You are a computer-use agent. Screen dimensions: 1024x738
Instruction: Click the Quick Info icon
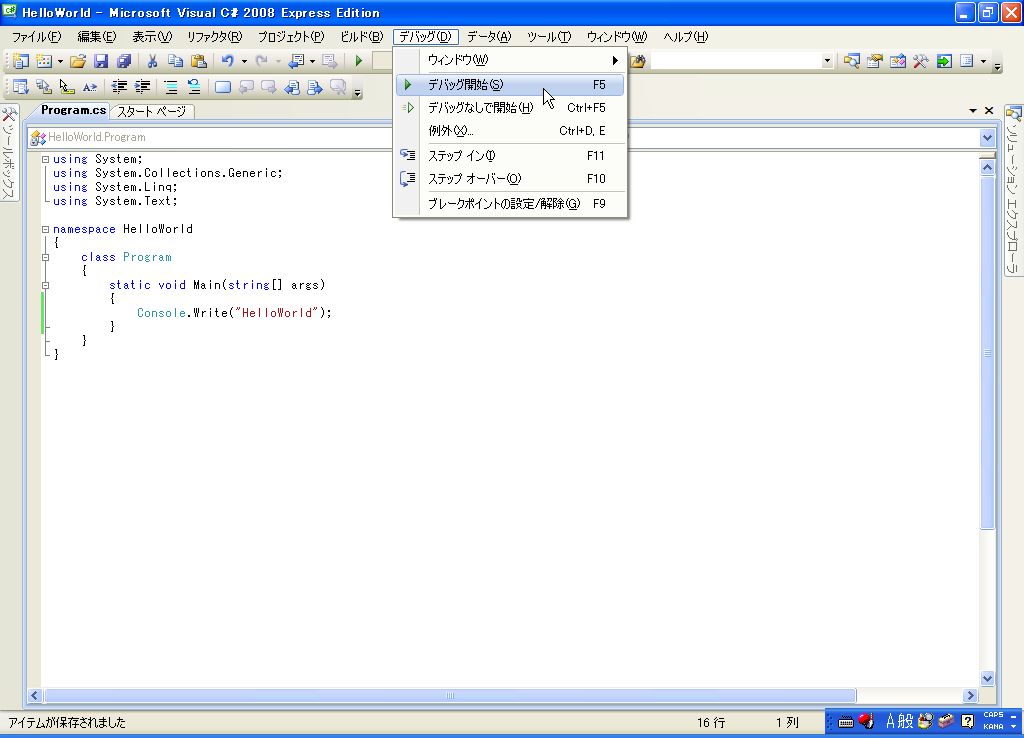point(67,86)
